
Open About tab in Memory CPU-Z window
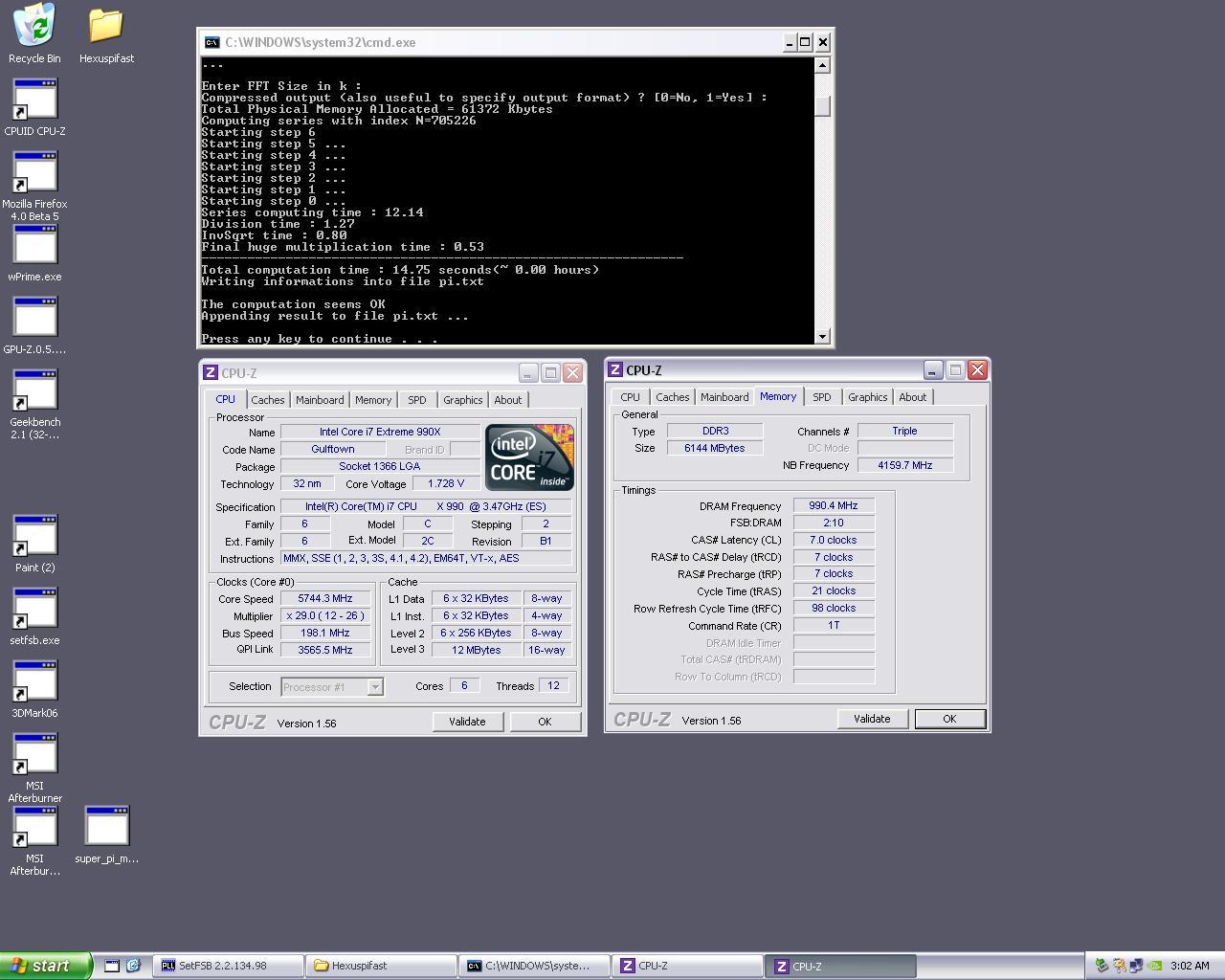coord(913,397)
